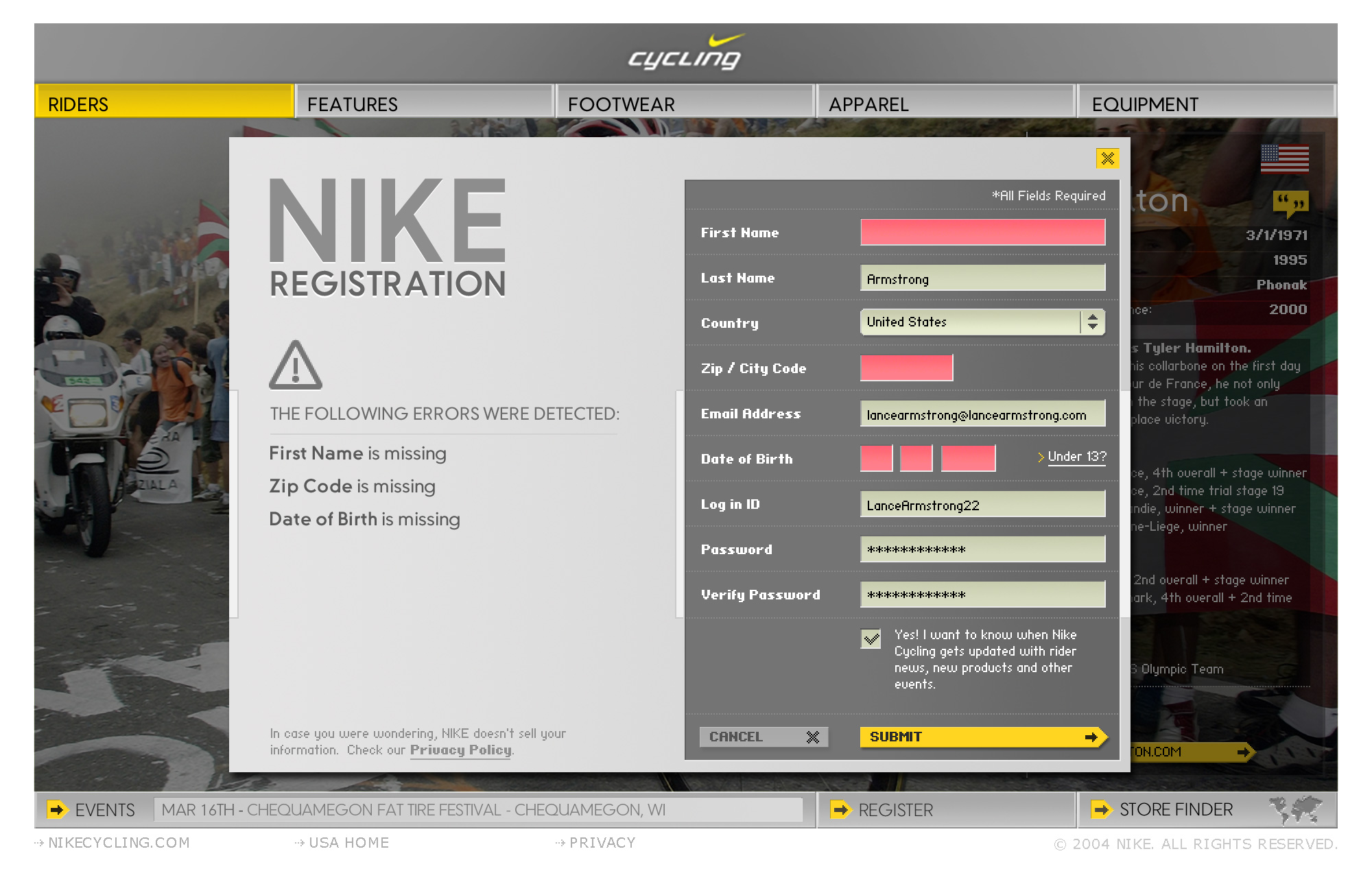Uncheck the Nike Cycling updates checkbox
This screenshot has width=1372, height=871.
(871, 639)
